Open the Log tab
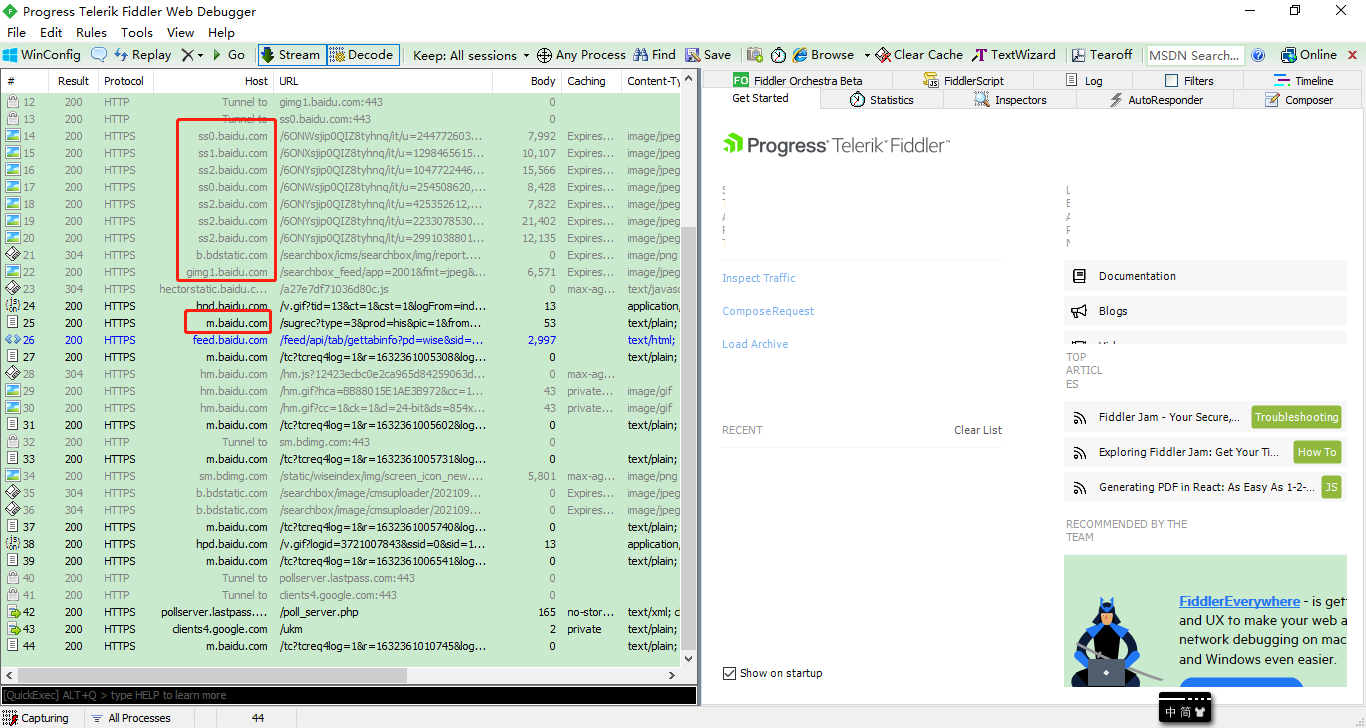 (x=1084, y=81)
